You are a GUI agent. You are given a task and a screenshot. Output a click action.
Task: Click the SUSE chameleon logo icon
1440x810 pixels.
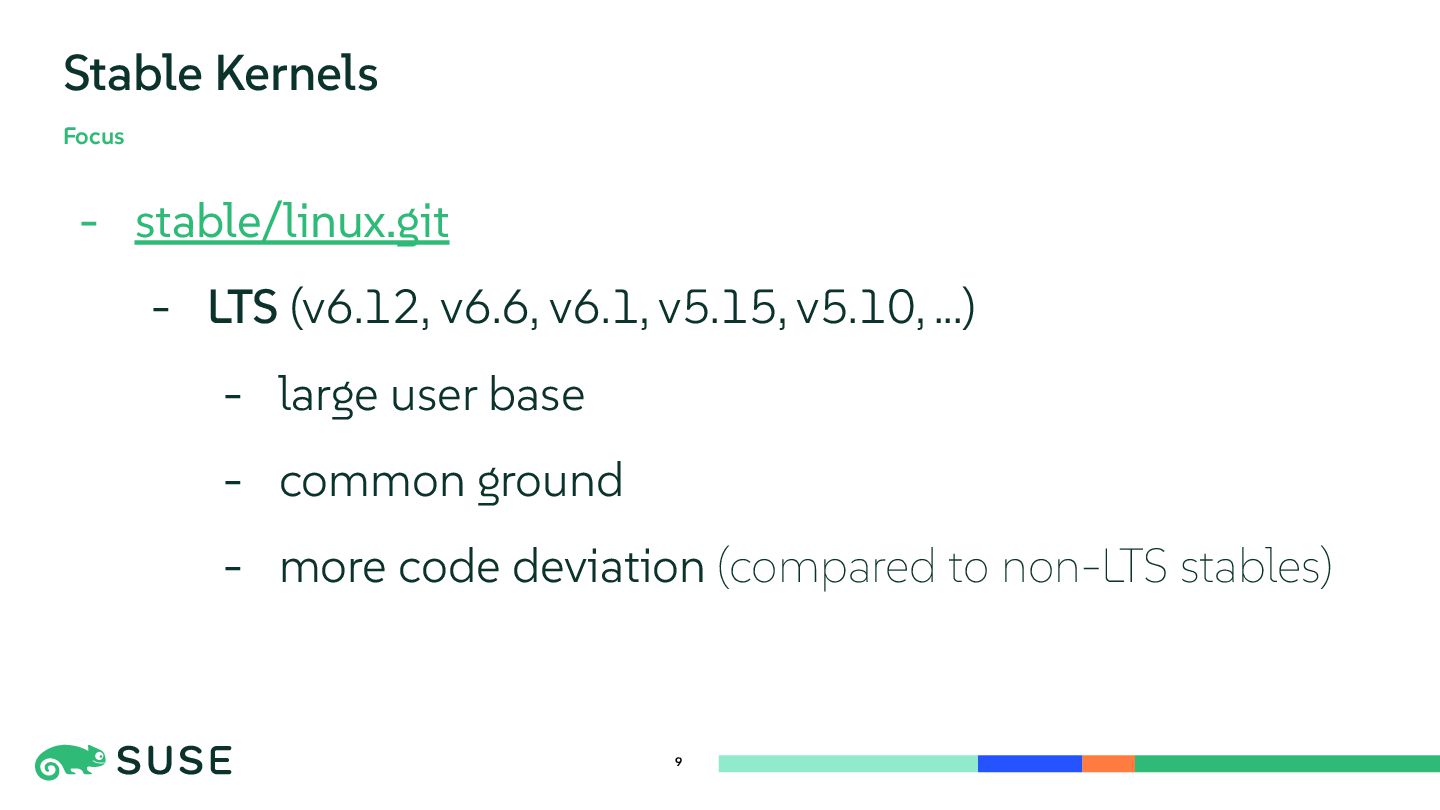[71, 762]
